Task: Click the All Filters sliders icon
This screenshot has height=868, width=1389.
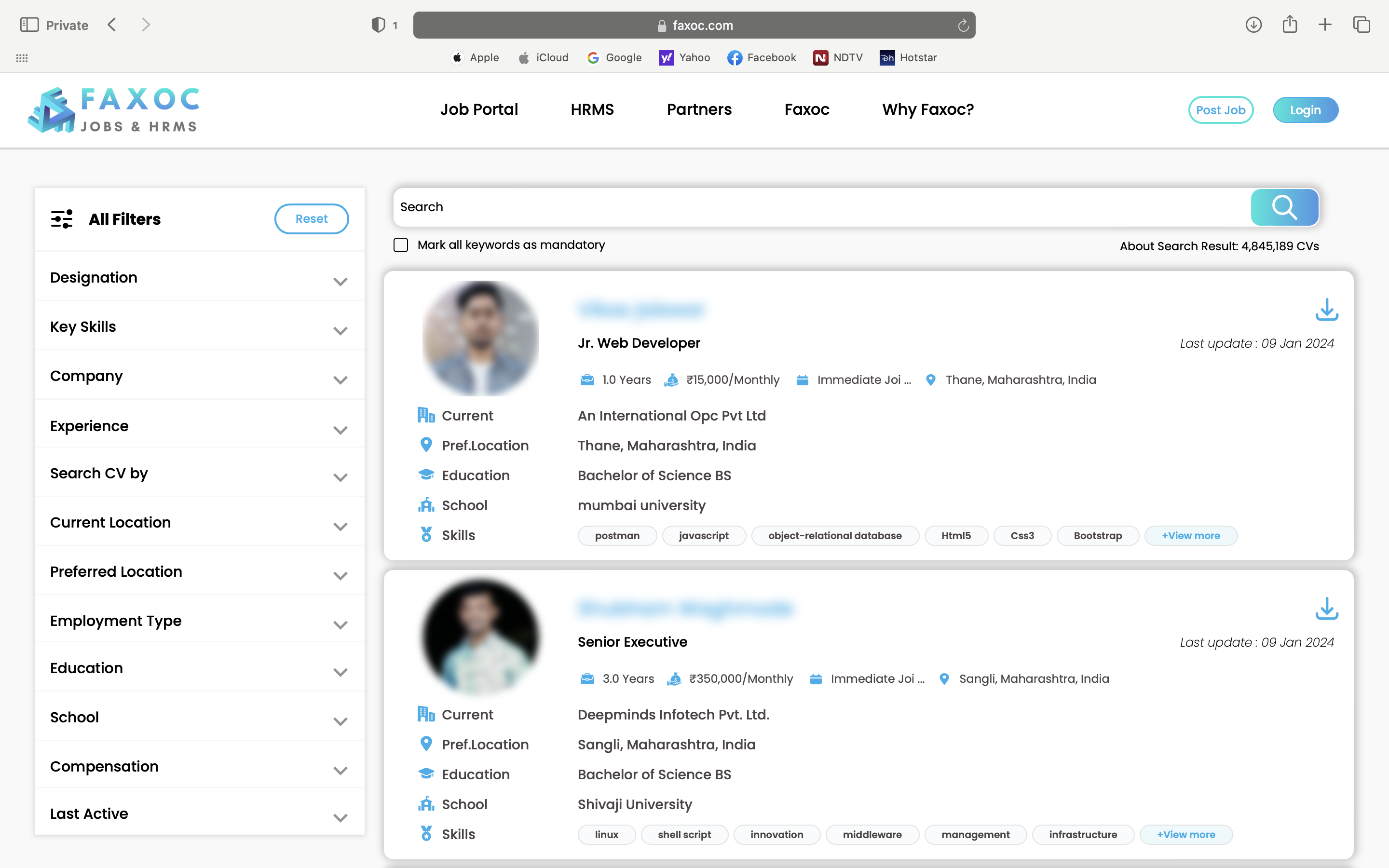Action: [x=61, y=219]
